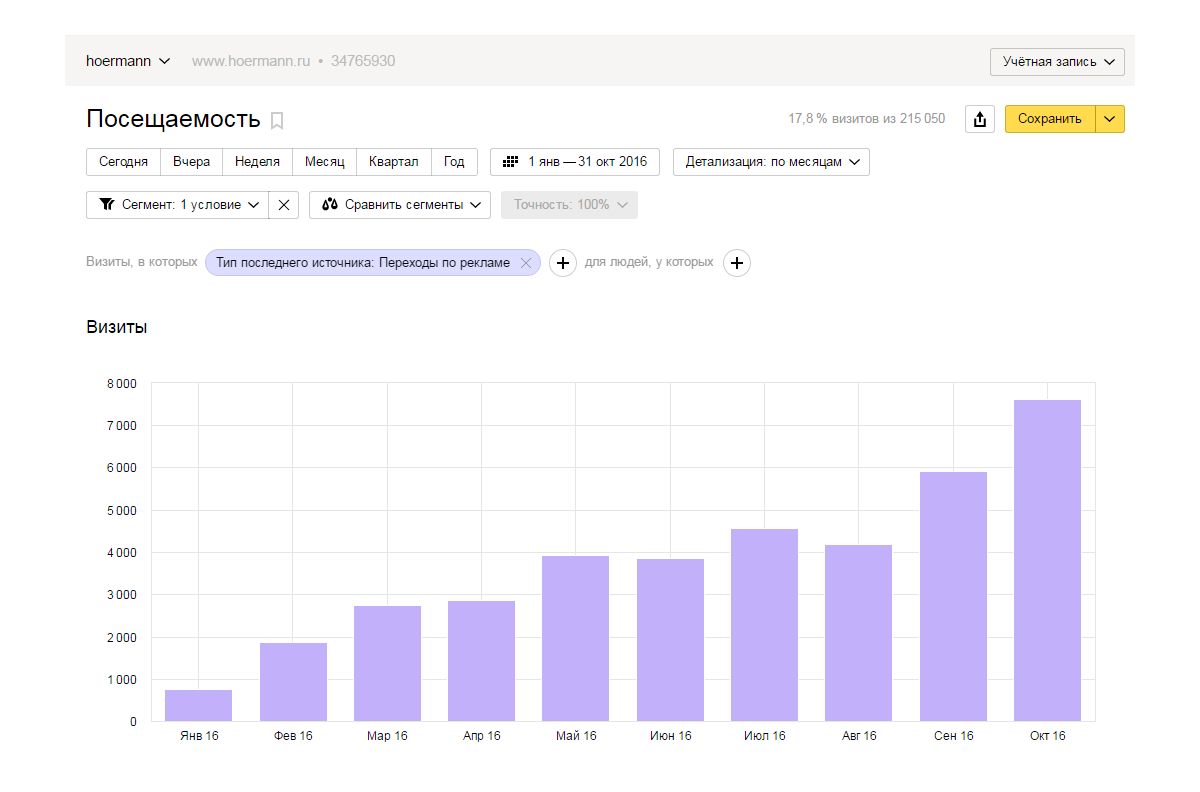Click the Окт 16 bar in chart
The height and width of the screenshot is (792, 1200).
pos(1047,561)
